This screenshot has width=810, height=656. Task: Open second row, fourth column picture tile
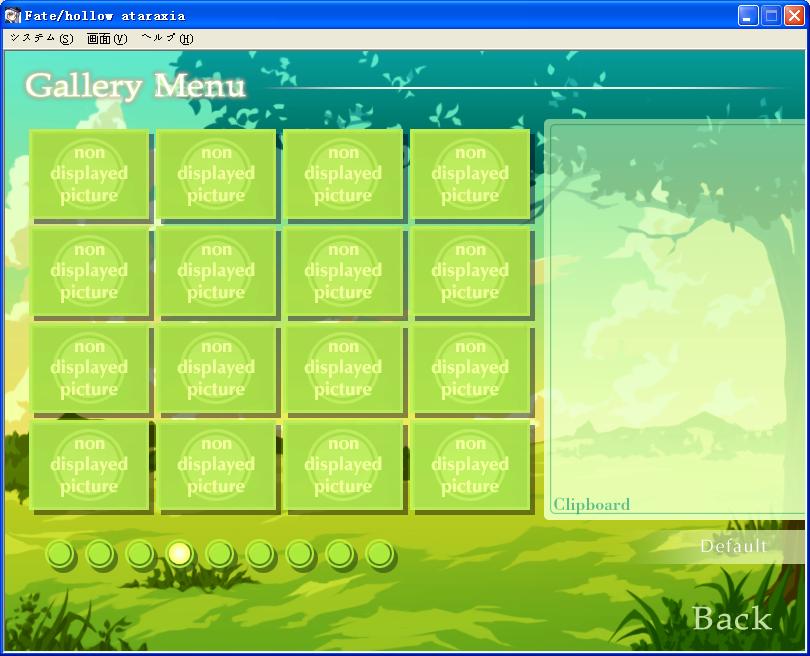click(x=471, y=271)
